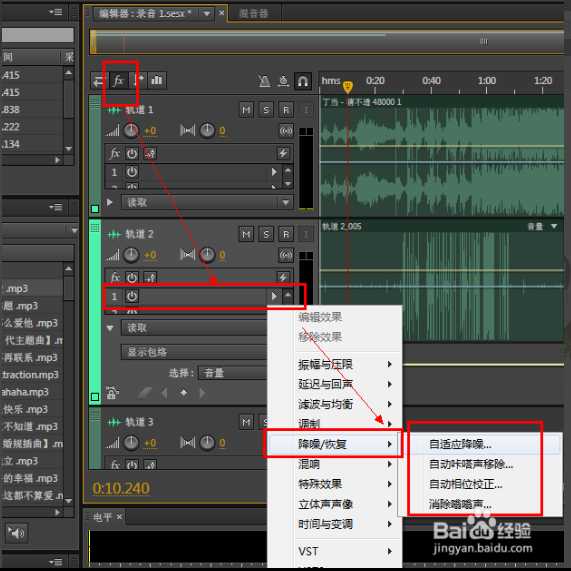
Task: Toggle track 2 fx rack power
Action: [x=132, y=278]
